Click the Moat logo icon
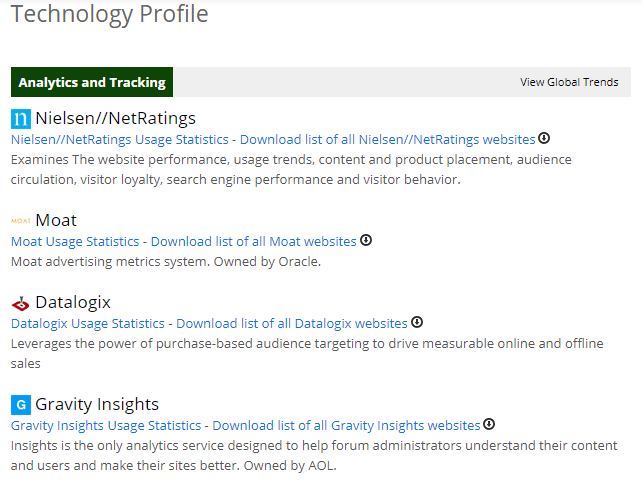 [20, 221]
